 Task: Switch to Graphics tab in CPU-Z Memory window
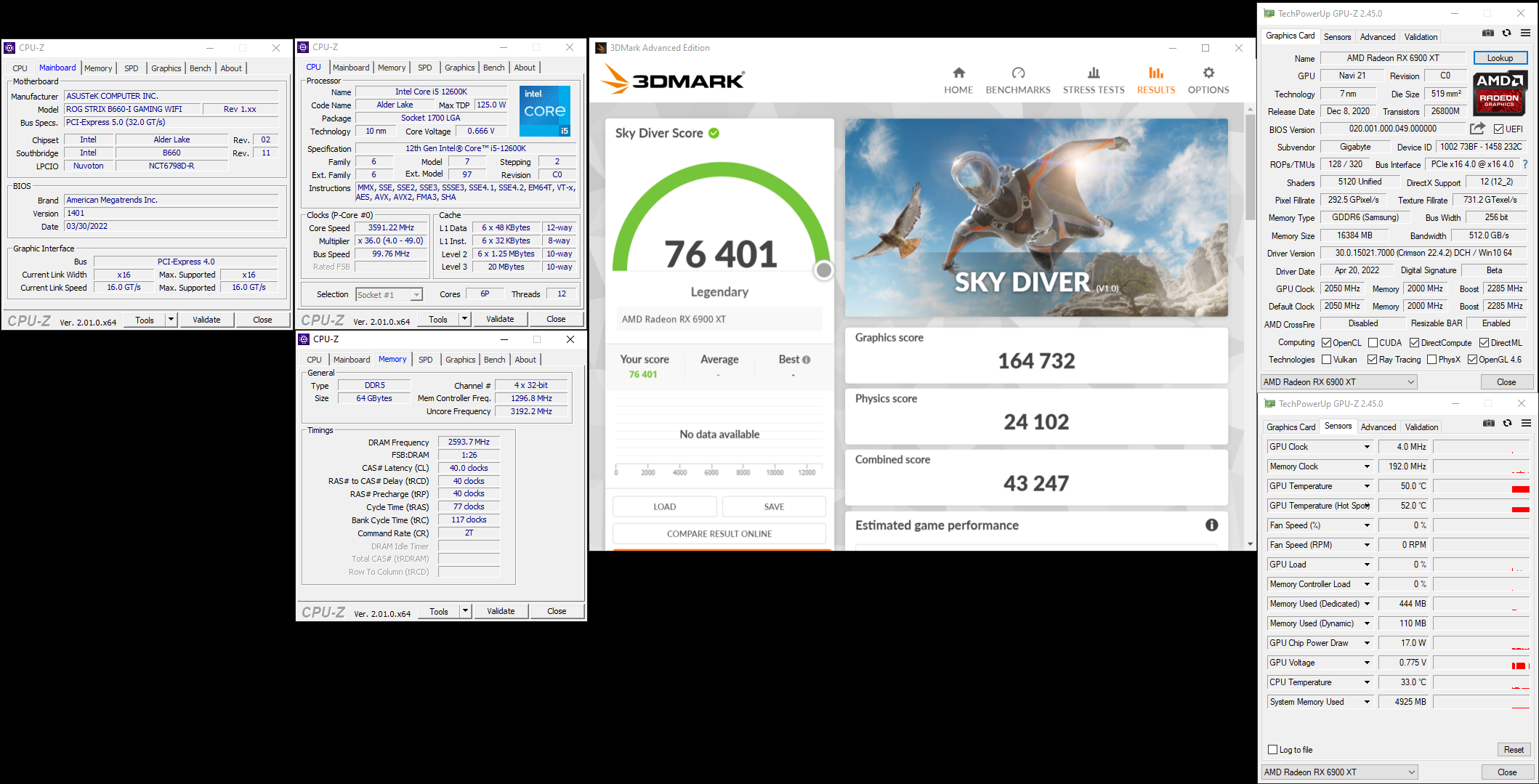460,360
